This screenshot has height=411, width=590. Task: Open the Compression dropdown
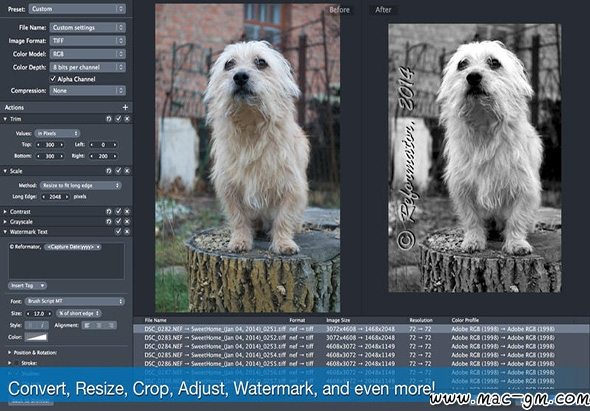coord(88,90)
